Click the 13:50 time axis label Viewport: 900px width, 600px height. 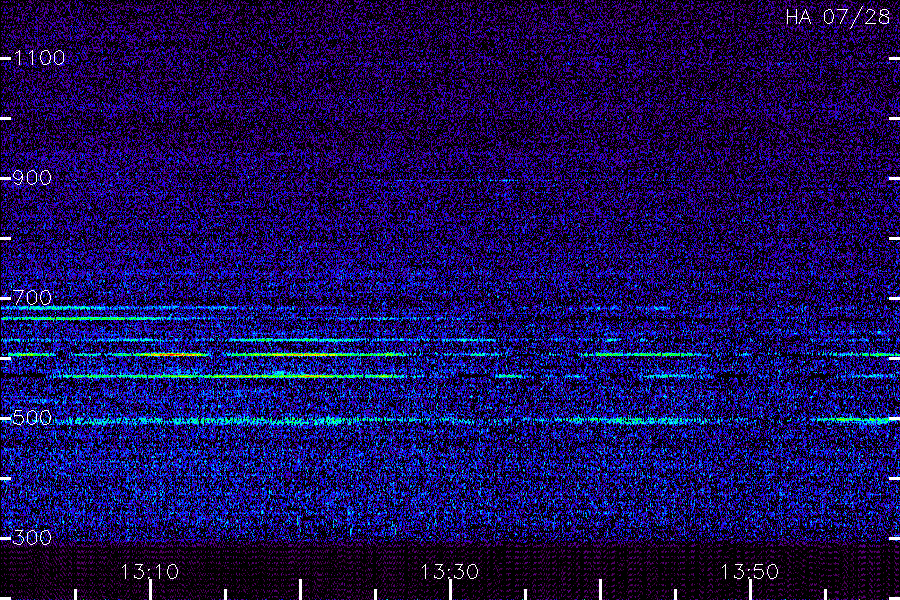(x=750, y=572)
